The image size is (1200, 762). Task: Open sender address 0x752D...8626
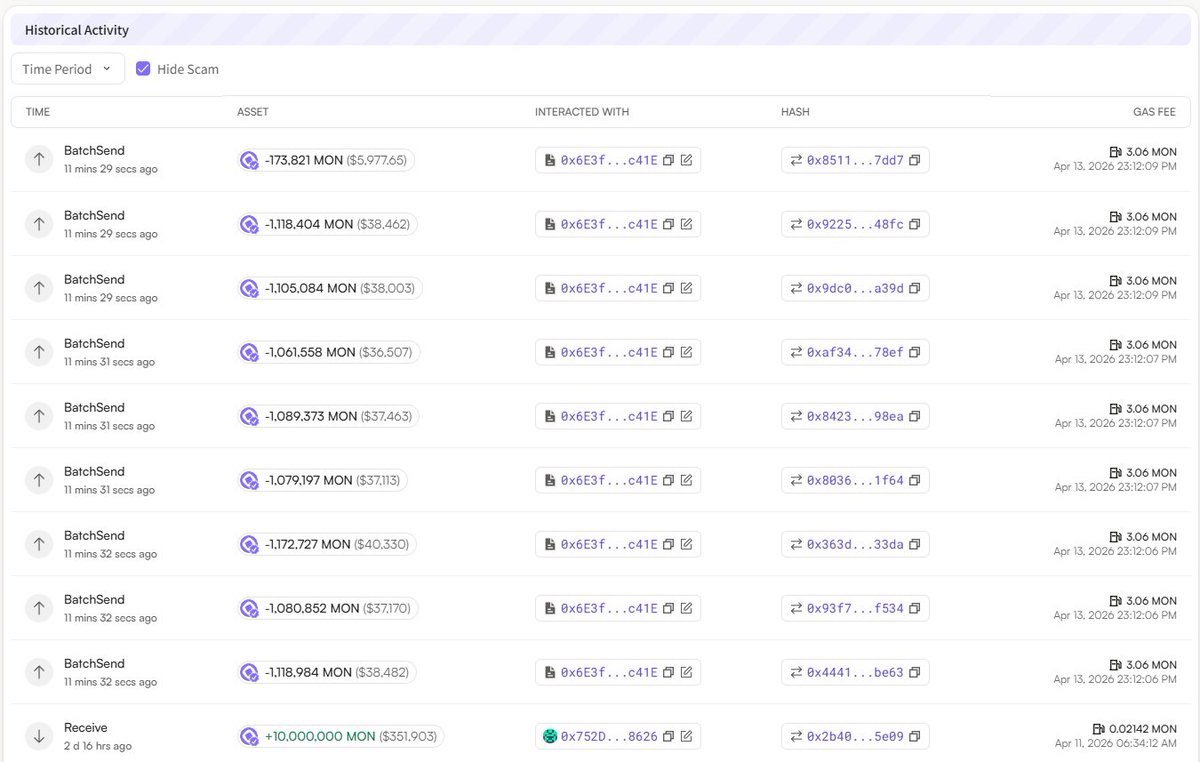click(609, 736)
